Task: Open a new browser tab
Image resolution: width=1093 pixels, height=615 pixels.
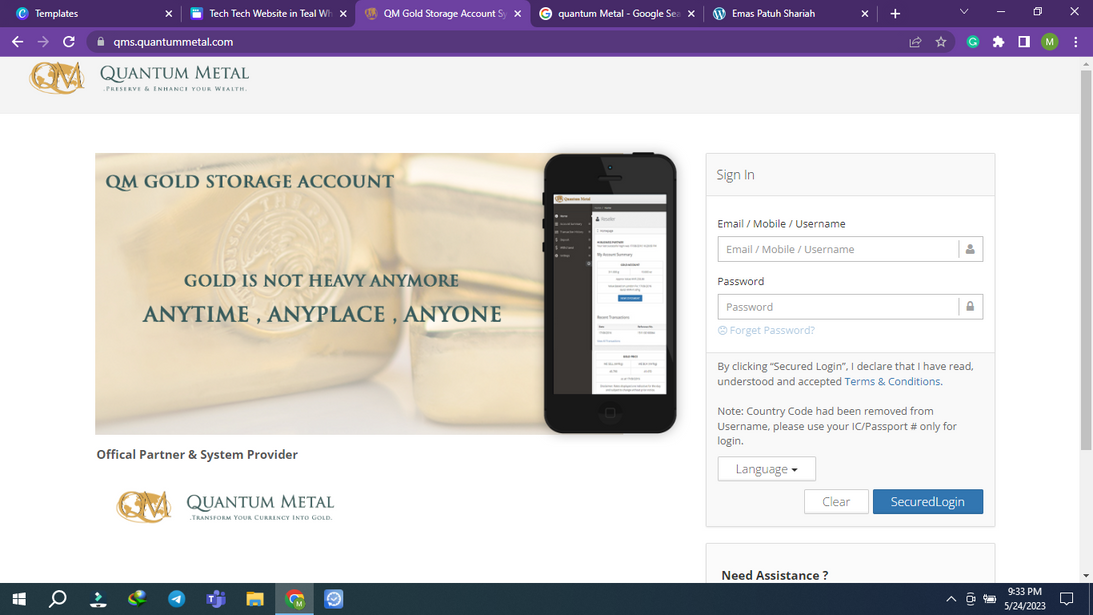Action: point(895,13)
